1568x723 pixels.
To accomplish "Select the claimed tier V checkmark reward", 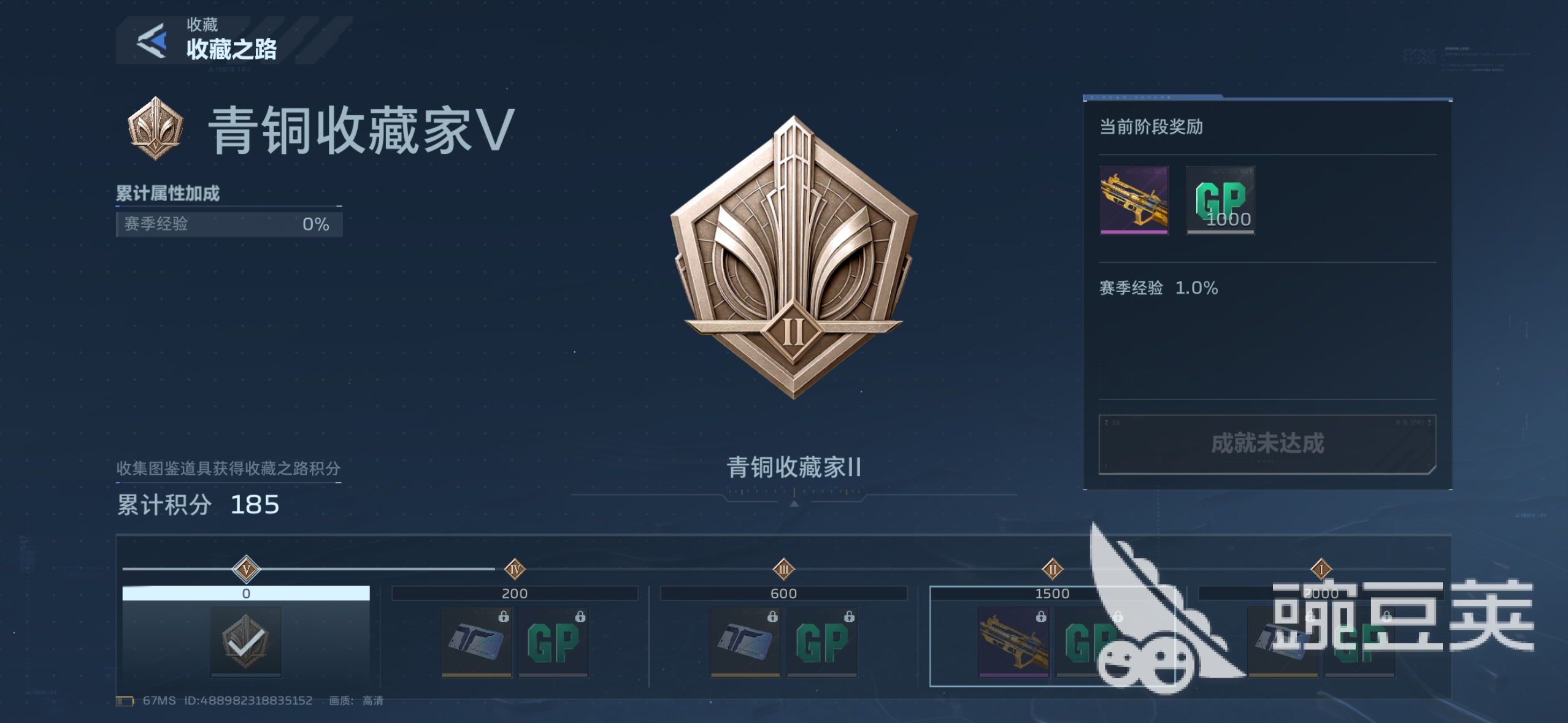I will (x=246, y=642).
